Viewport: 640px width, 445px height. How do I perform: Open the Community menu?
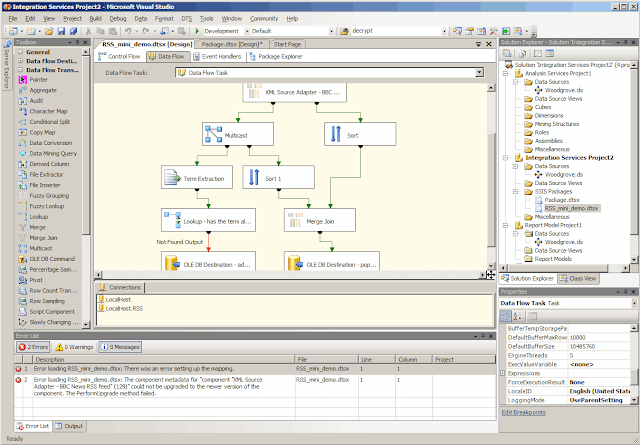click(264, 19)
